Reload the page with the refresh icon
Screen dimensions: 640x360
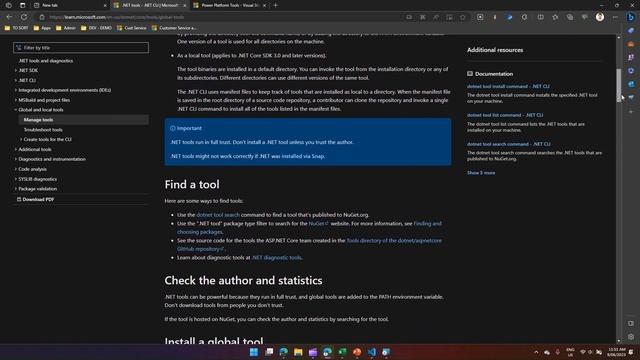point(24,17)
